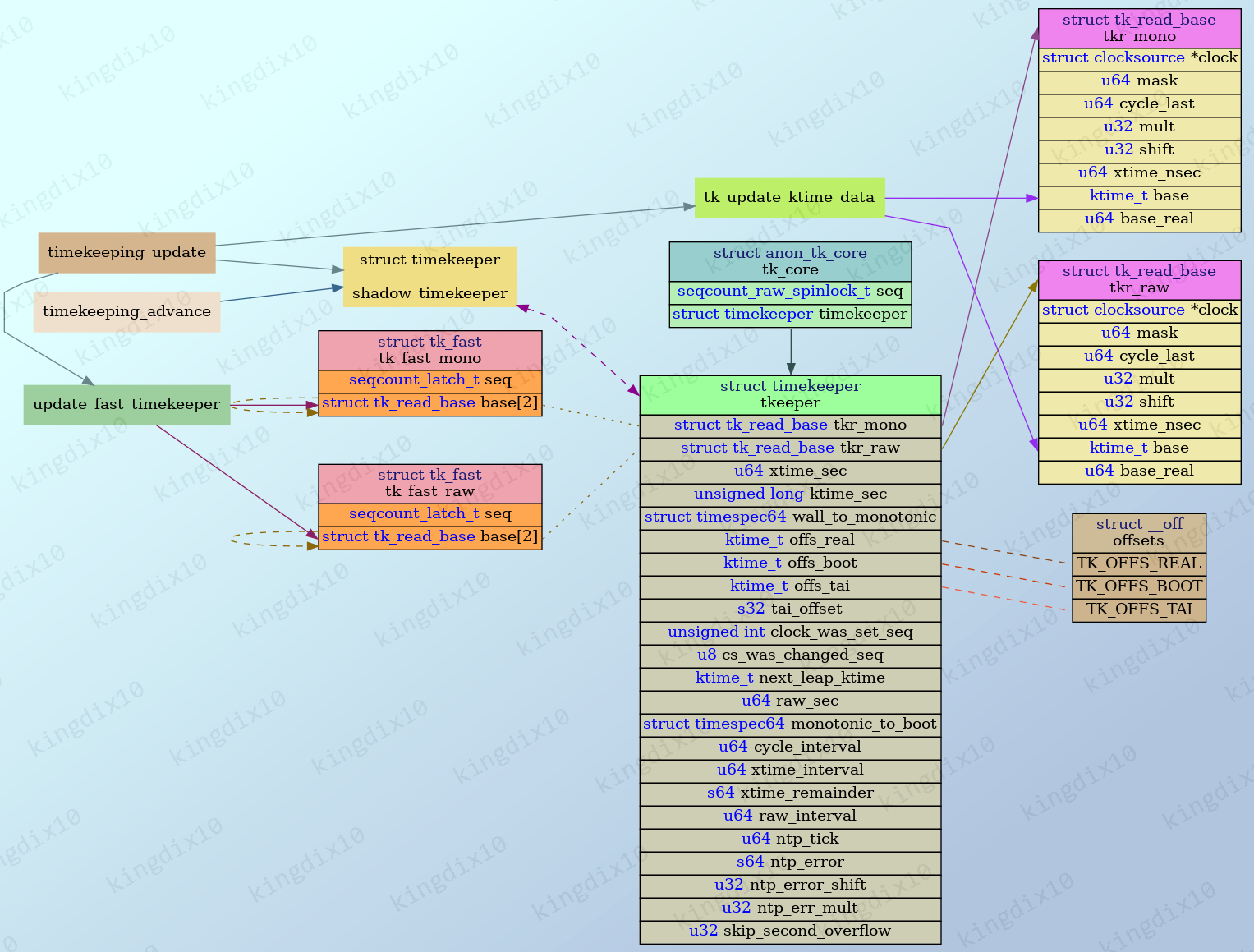This screenshot has width=1254, height=952.
Task: Click ktime_t offs_real field
Action: click(790, 541)
